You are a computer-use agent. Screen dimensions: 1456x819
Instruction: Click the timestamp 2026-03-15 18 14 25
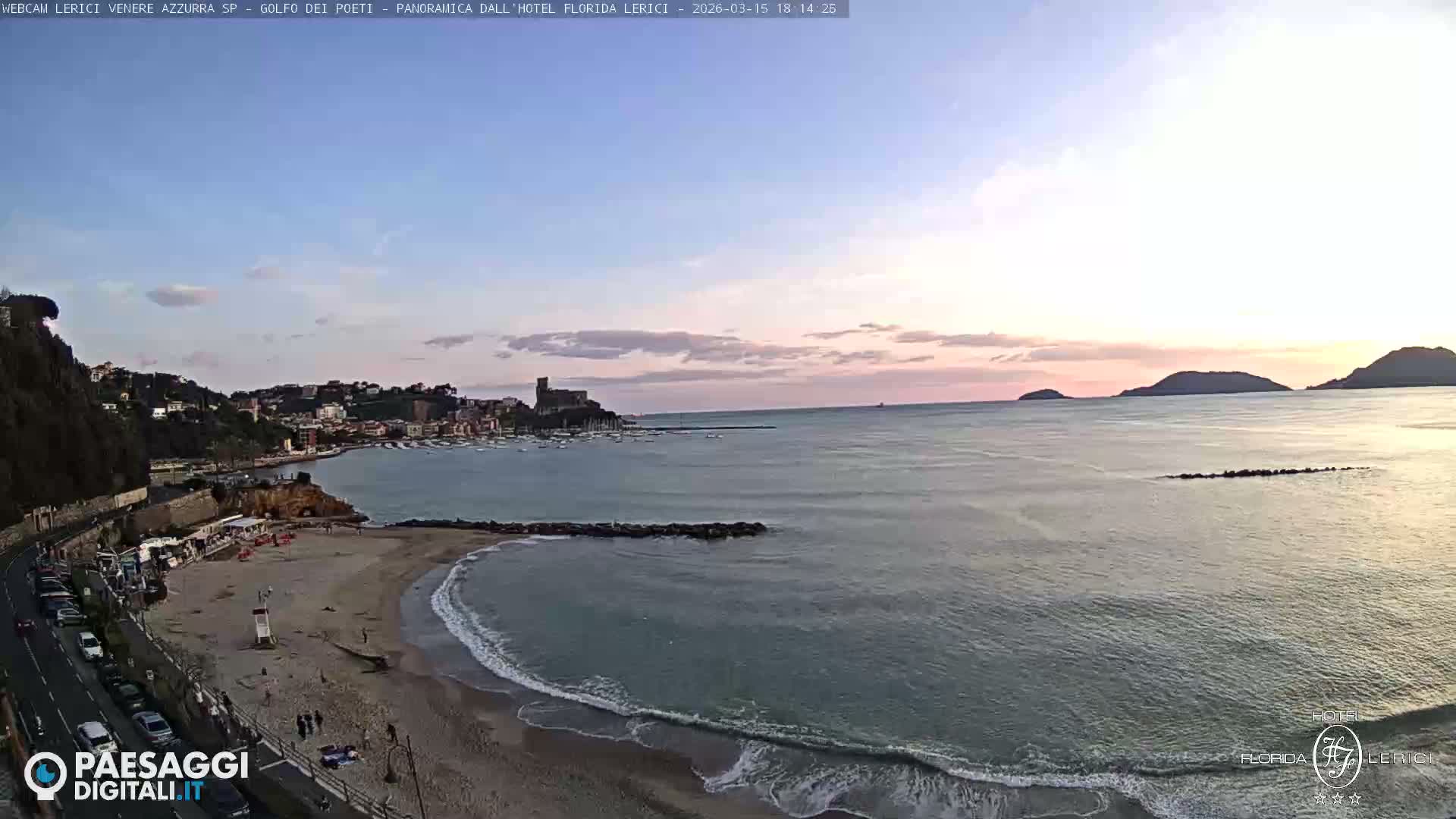pos(764,9)
